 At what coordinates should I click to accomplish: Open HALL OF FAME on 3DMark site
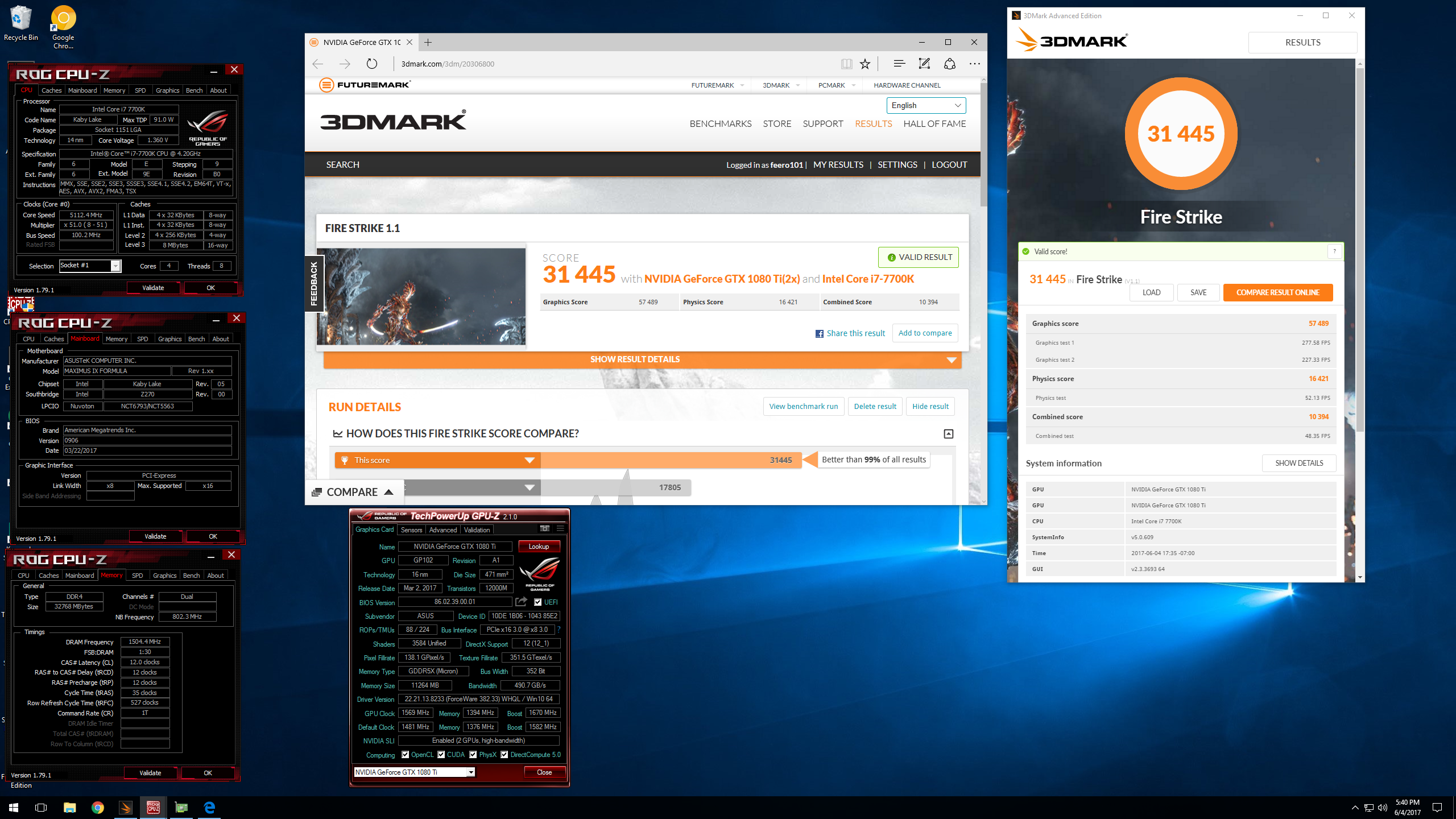[x=934, y=123]
